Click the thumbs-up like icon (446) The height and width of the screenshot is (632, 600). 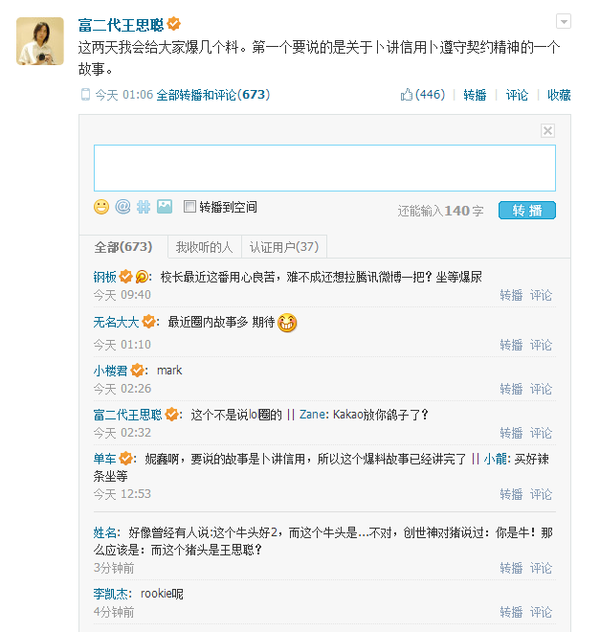[407, 95]
